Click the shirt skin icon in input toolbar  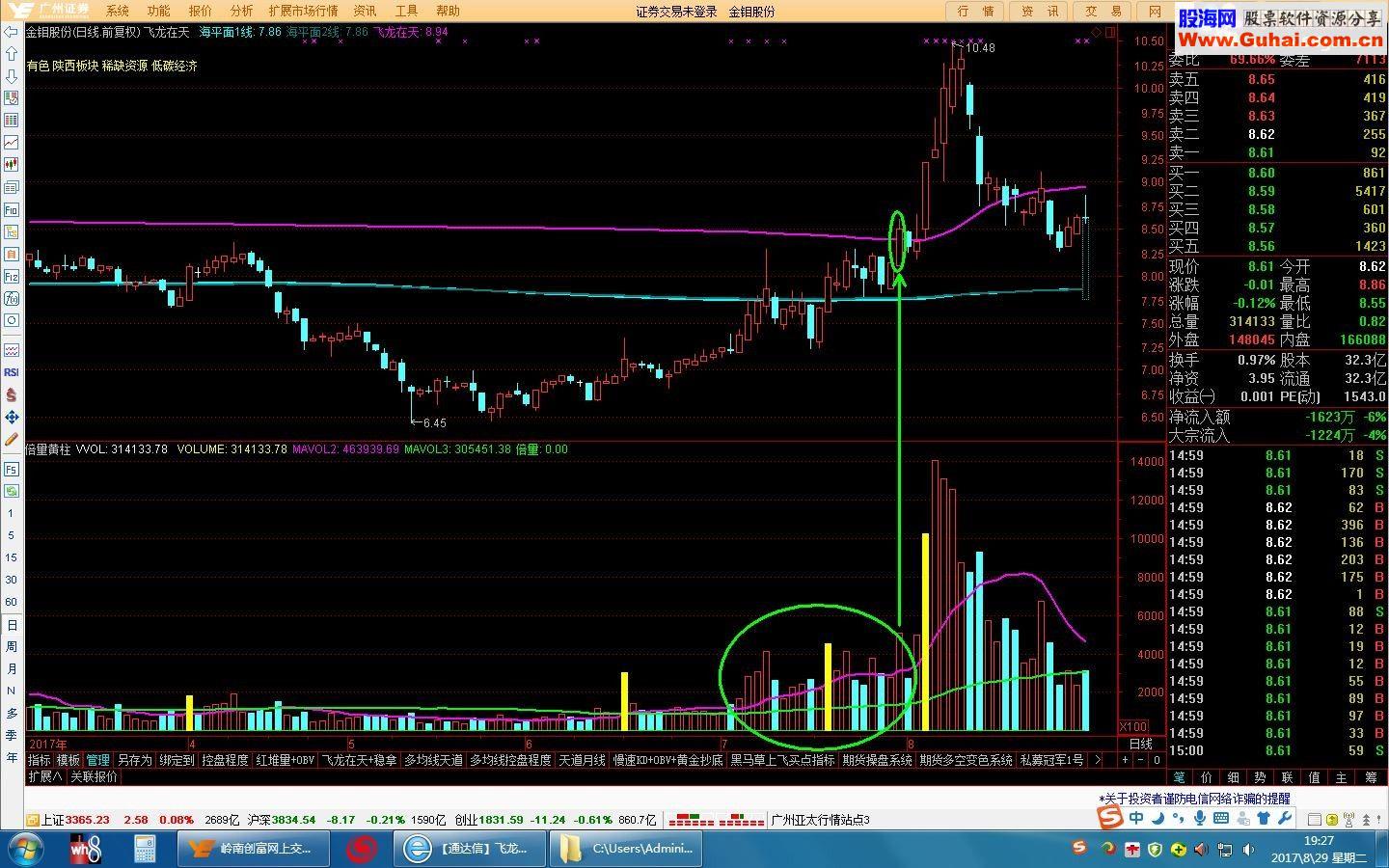click(1264, 818)
